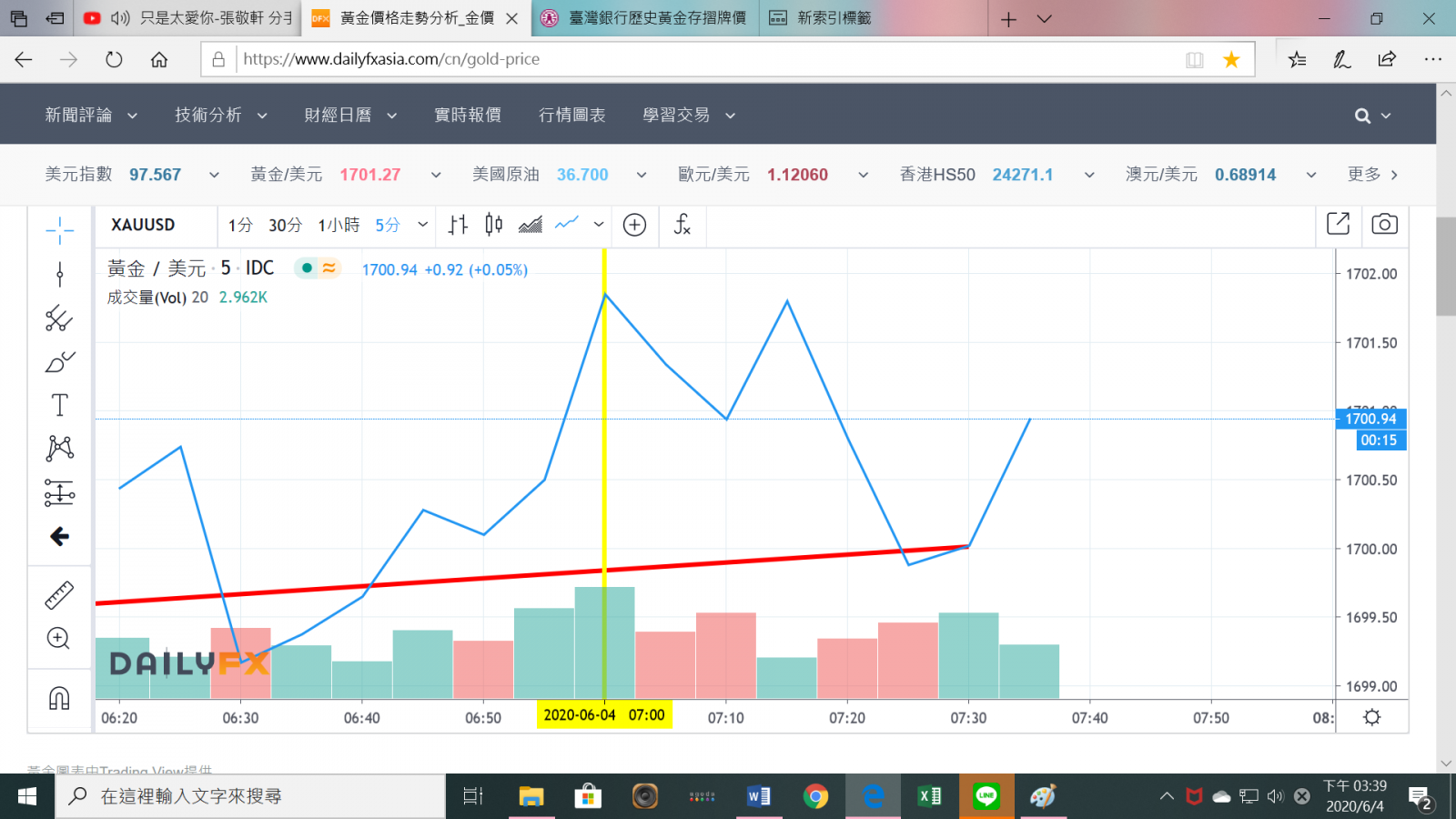Select the crosshair cursor tool
The width and height of the screenshot is (1456, 819).
tap(59, 231)
